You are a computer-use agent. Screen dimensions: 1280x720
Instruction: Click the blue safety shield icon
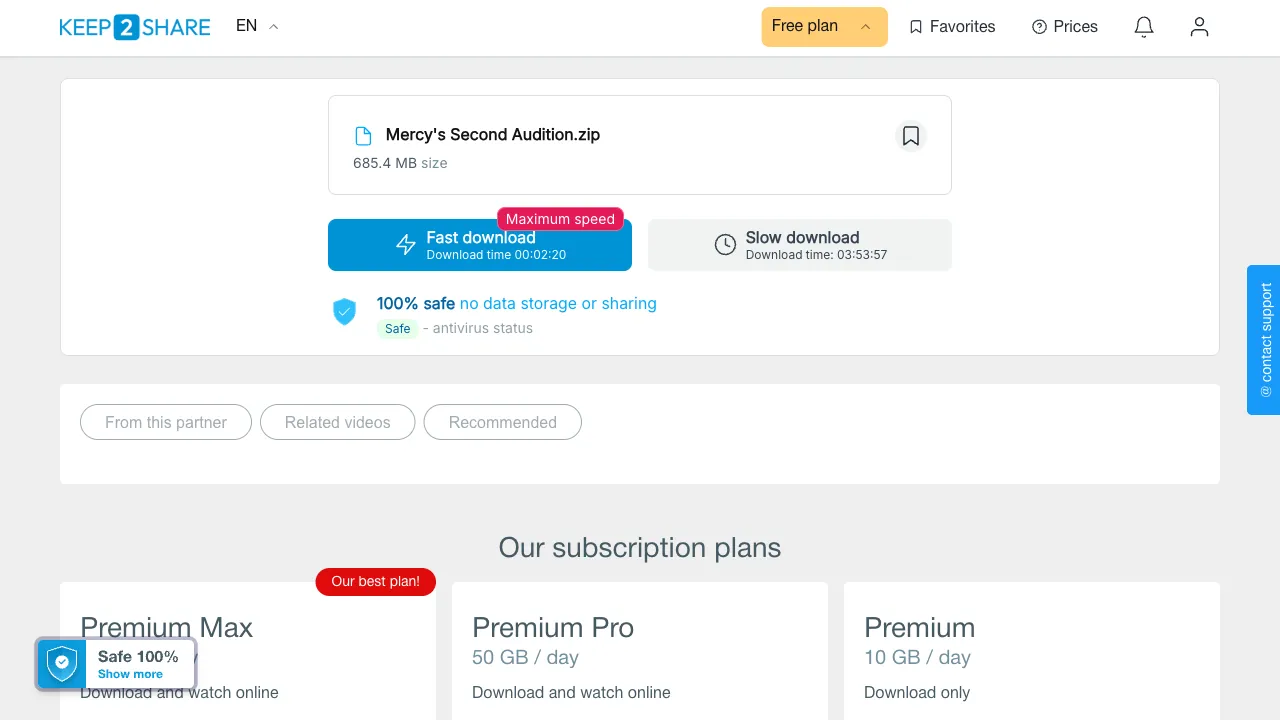(x=344, y=312)
